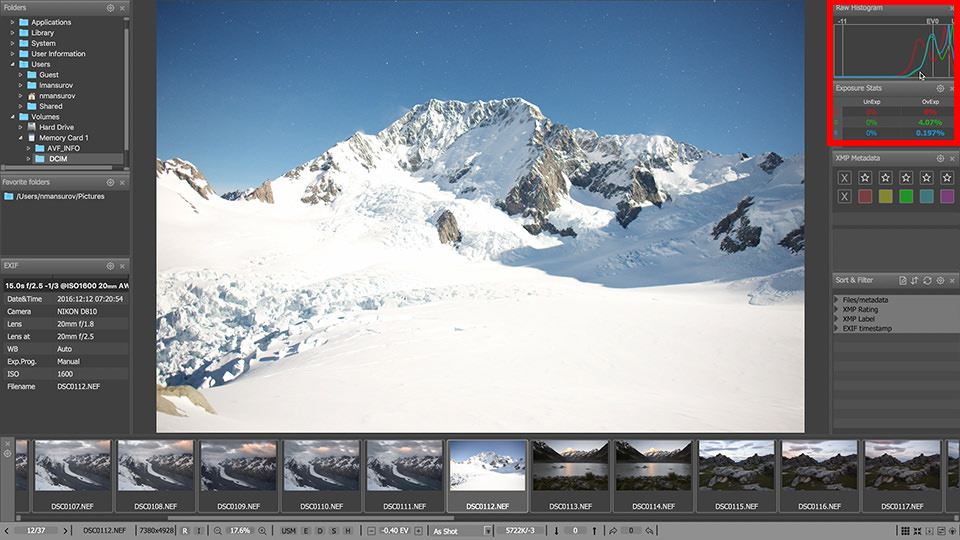Toggle fullscreen arrows icon at bottom right
The width and height of the screenshot is (960, 540).
917,531
